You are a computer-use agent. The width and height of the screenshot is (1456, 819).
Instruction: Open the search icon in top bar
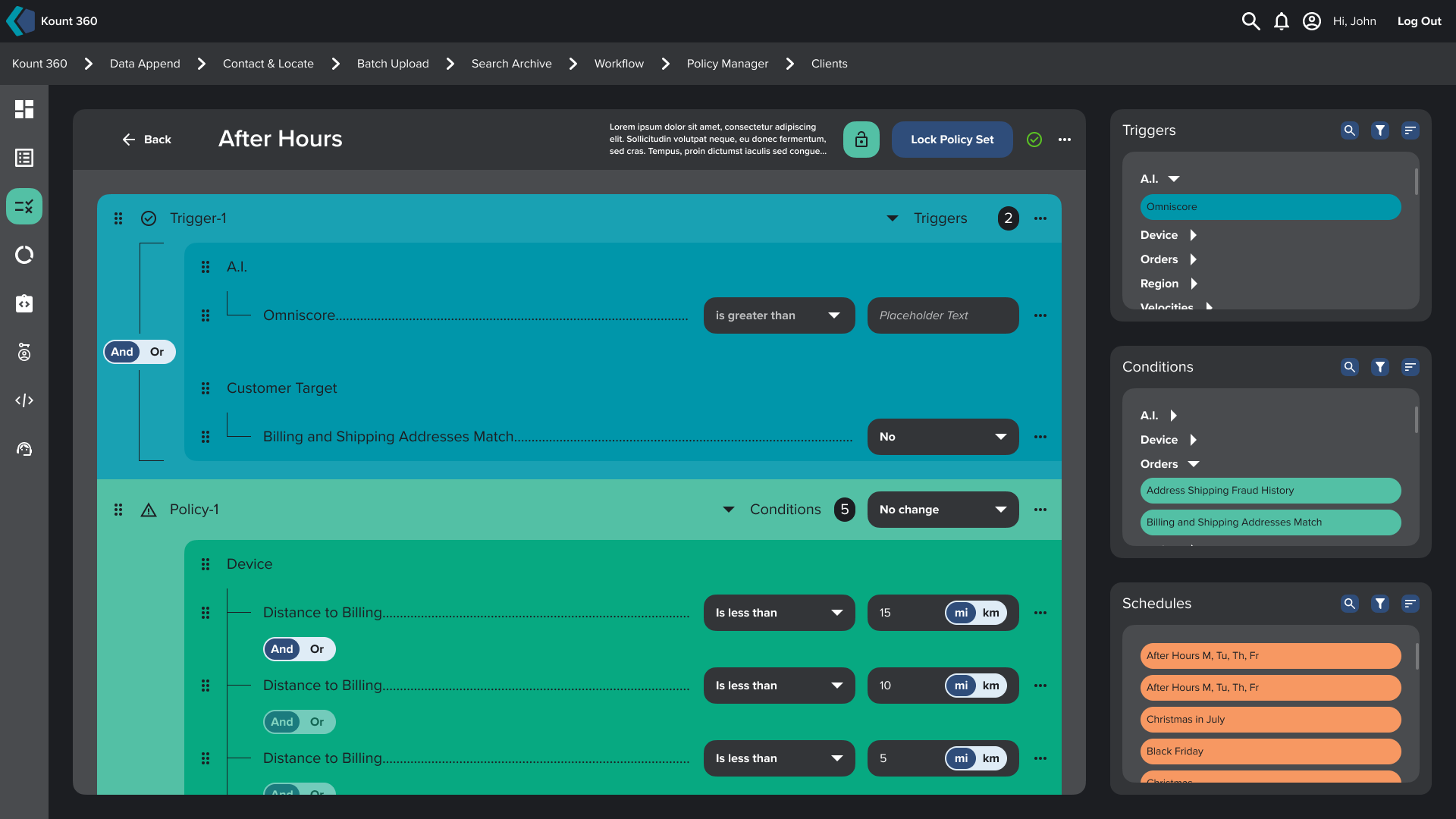(1250, 21)
